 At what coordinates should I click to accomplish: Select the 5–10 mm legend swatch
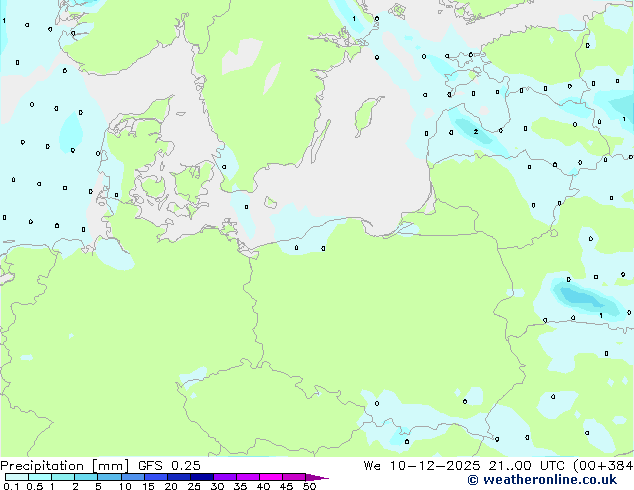click(109, 477)
